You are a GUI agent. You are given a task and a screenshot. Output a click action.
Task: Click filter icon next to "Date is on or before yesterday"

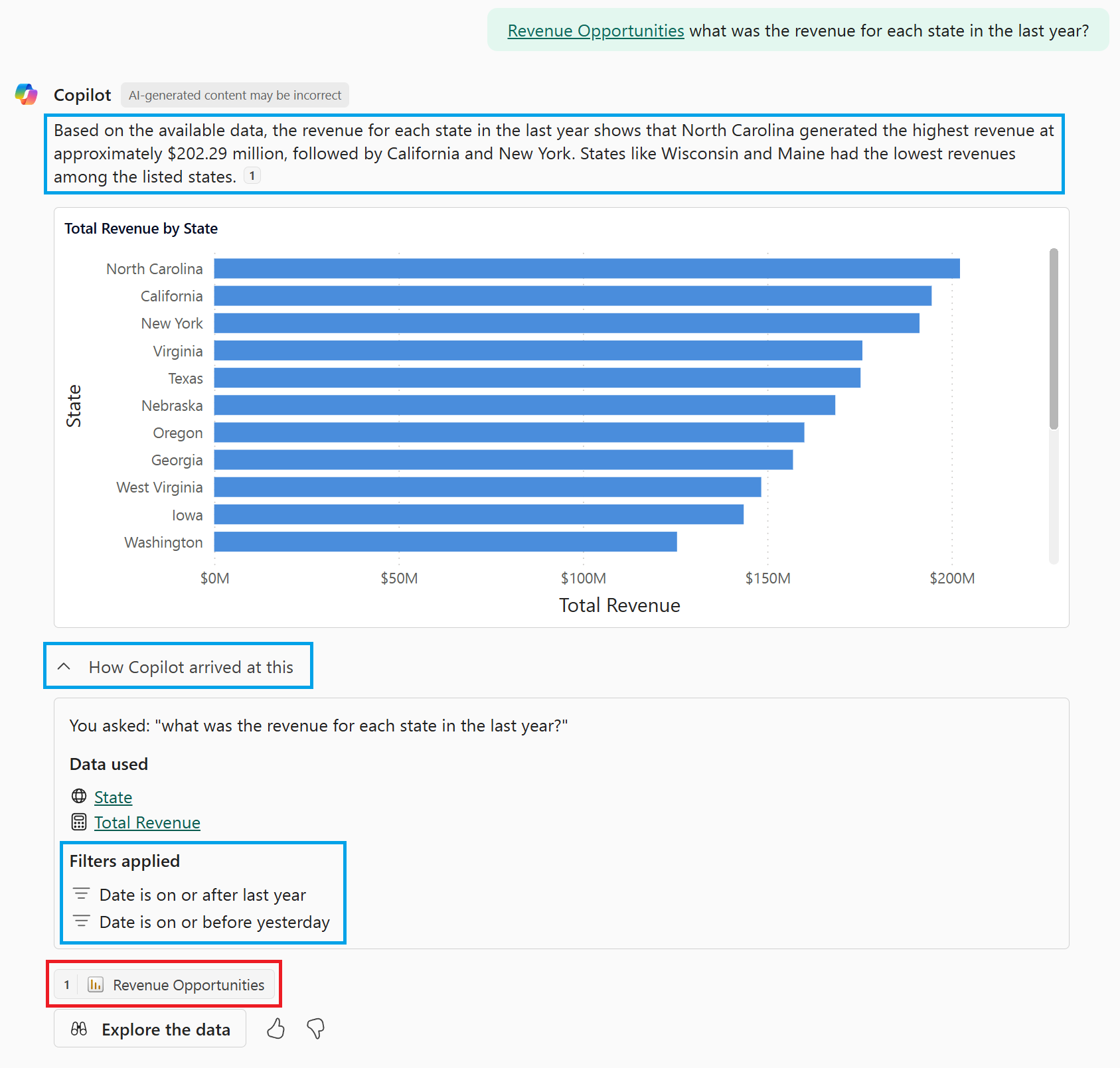pos(82,921)
